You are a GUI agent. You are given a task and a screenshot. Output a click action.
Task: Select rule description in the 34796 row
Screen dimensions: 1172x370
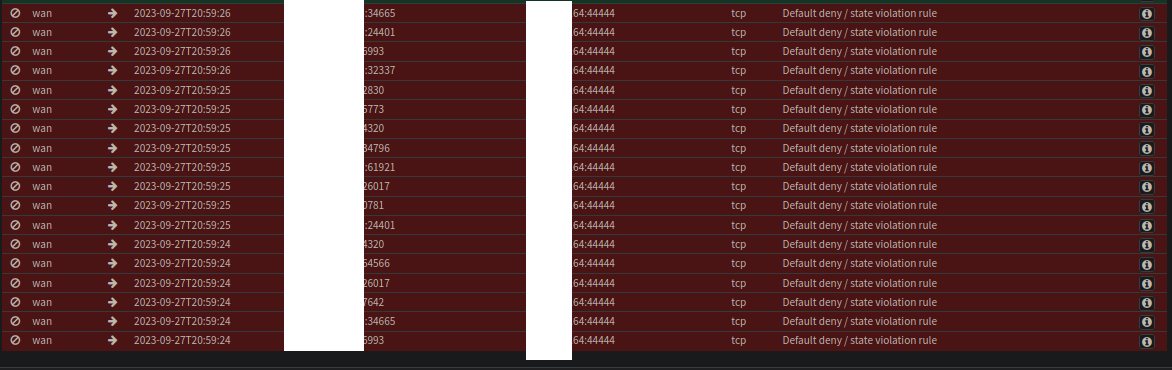(859, 148)
